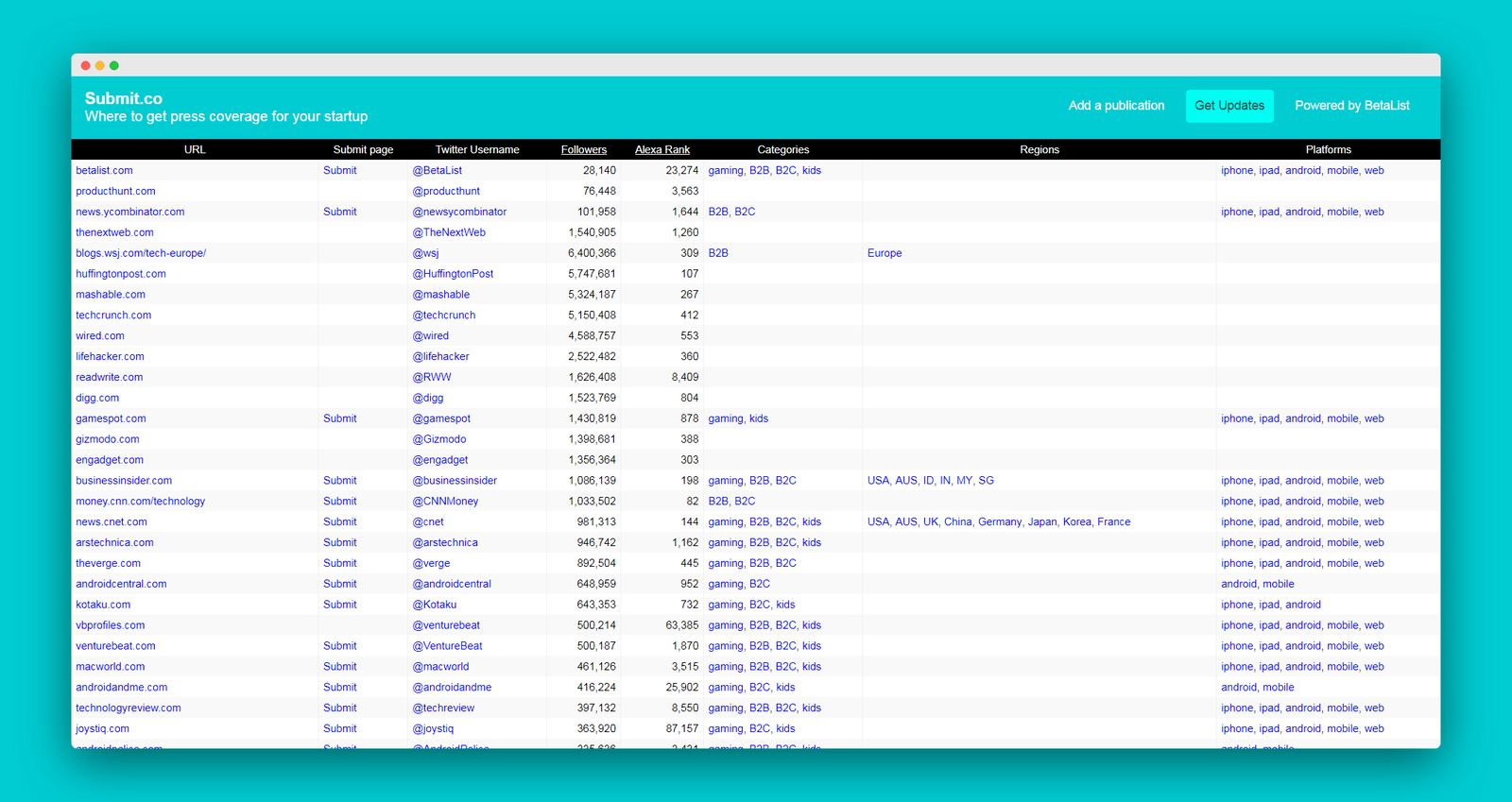Open mashable.com link
The image size is (1512, 802).
pyautogui.click(x=111, y=296)
